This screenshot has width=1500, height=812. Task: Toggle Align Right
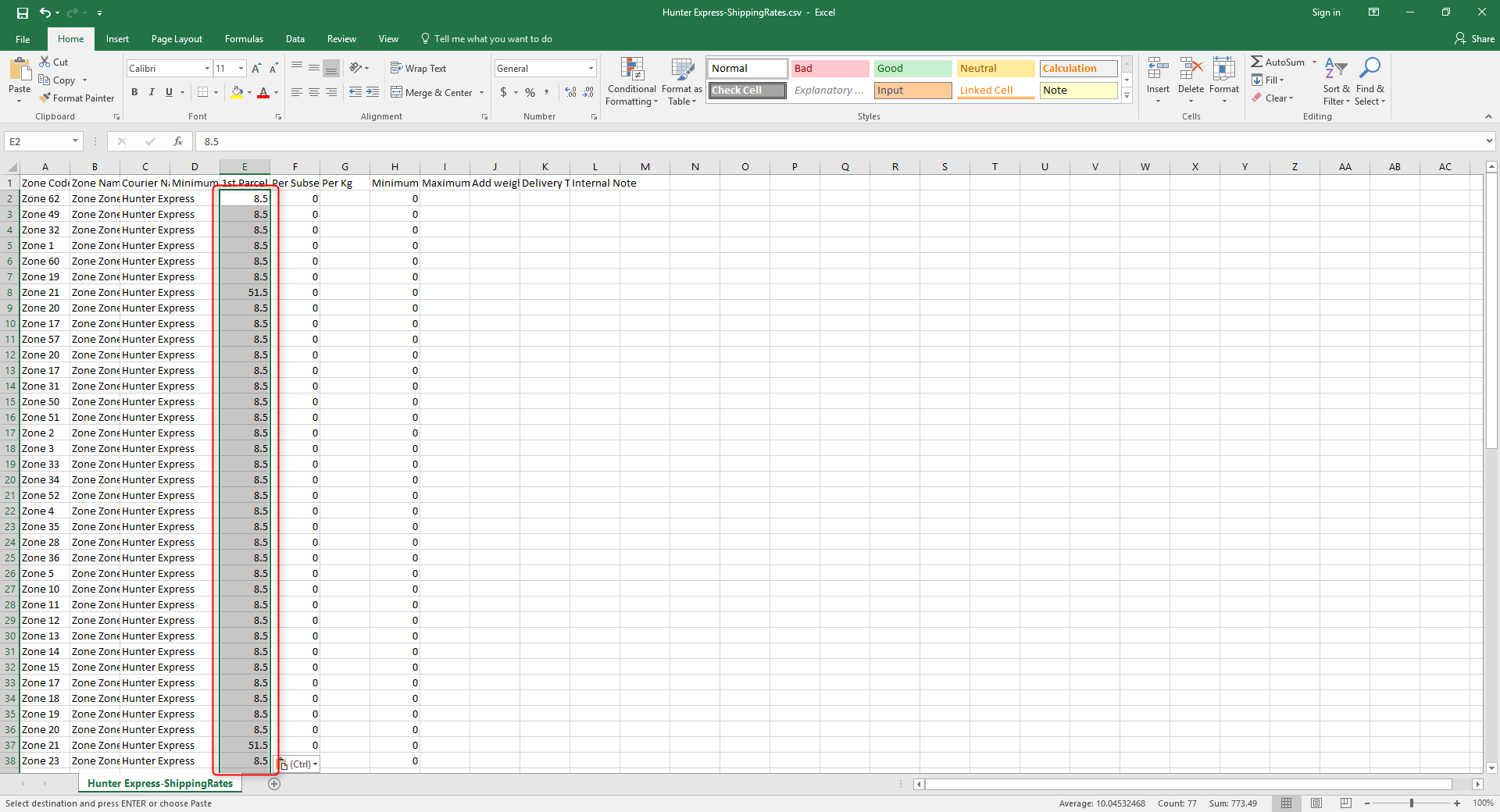331,92
